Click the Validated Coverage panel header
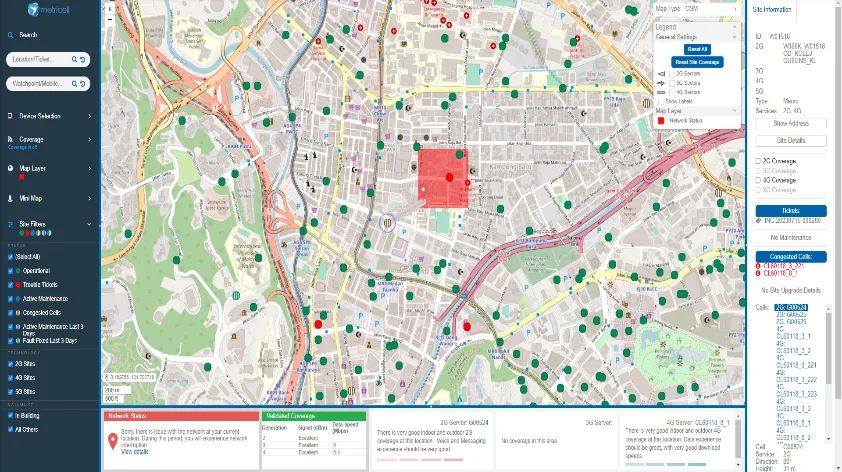Viewport: 842px width, 472px height. pos(314,416)
